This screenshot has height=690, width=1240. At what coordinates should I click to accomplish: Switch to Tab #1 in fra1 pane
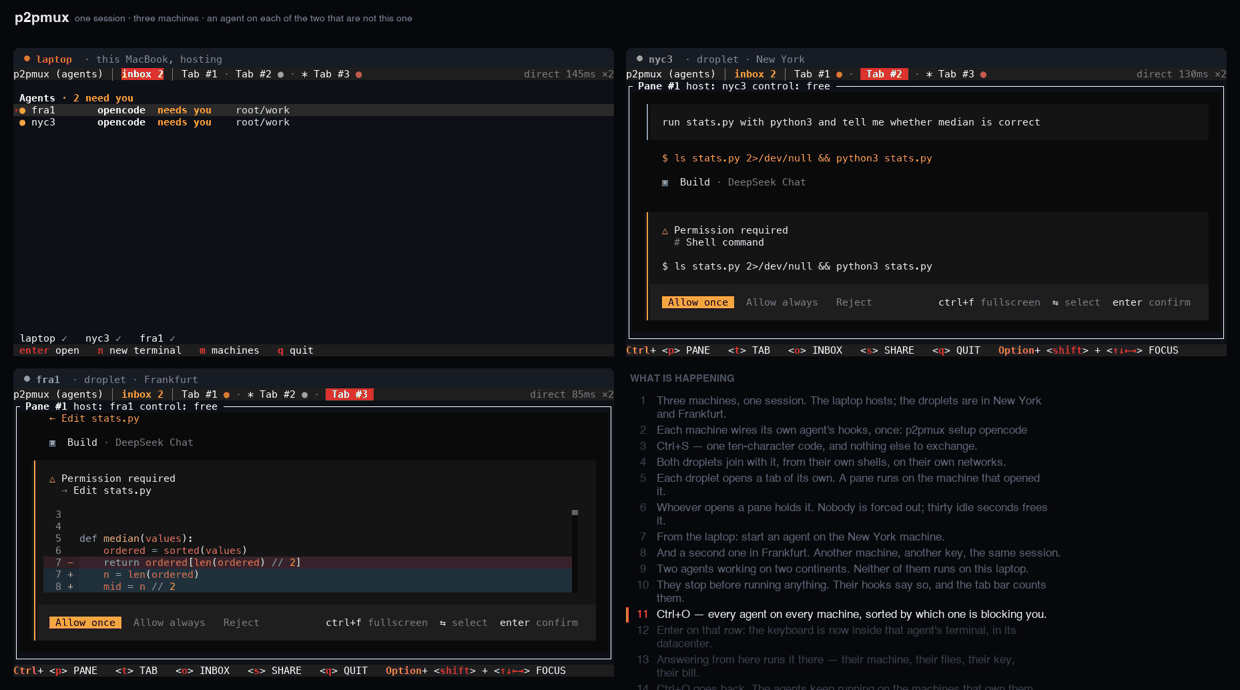(x=199, y=394)
